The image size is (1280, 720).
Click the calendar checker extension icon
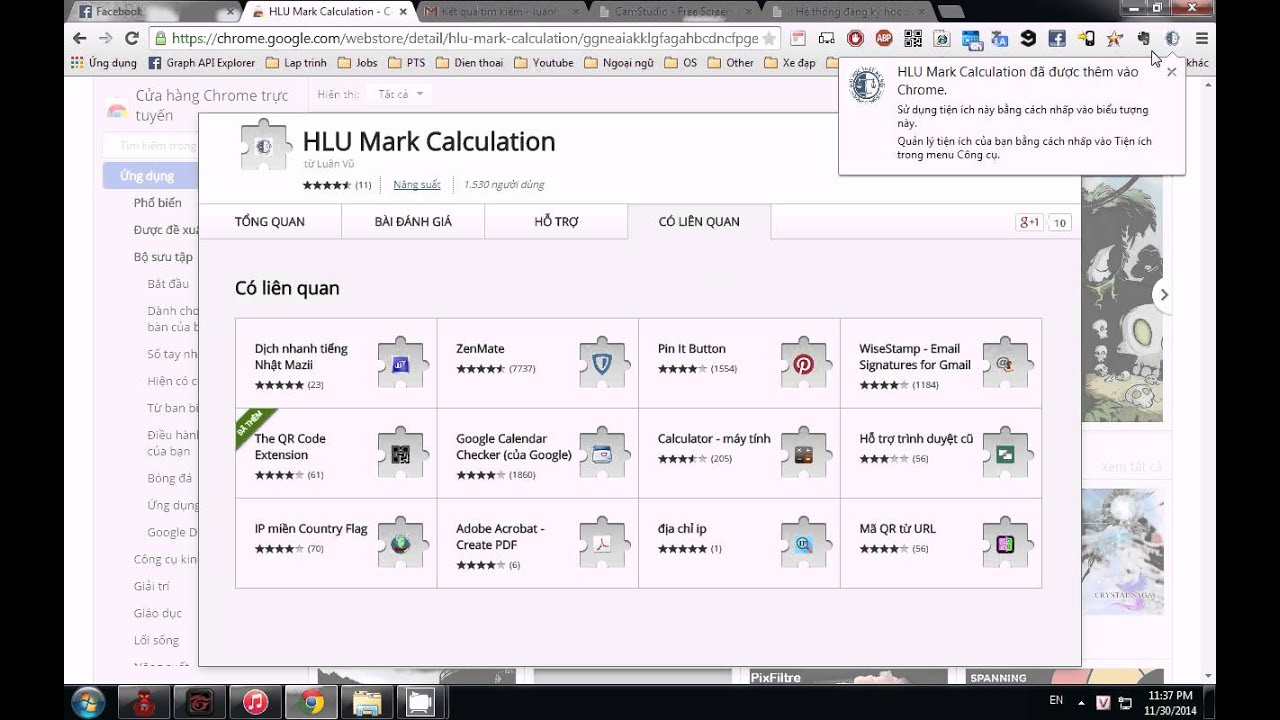pos(971,38)
